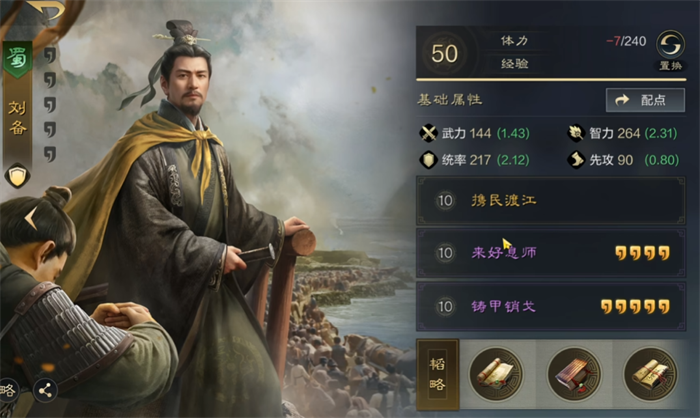
Task: Click the 略 button at bottom left
Action: [8, 391]
